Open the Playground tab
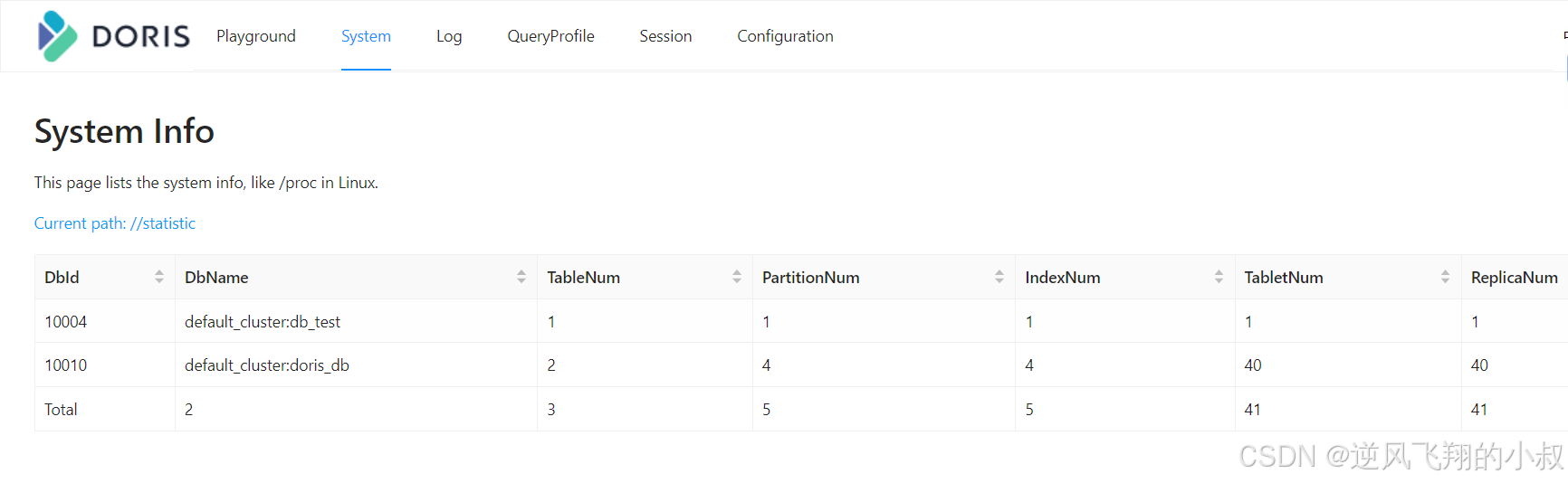Screen dimensions: 1568x483 coord(256,36)
